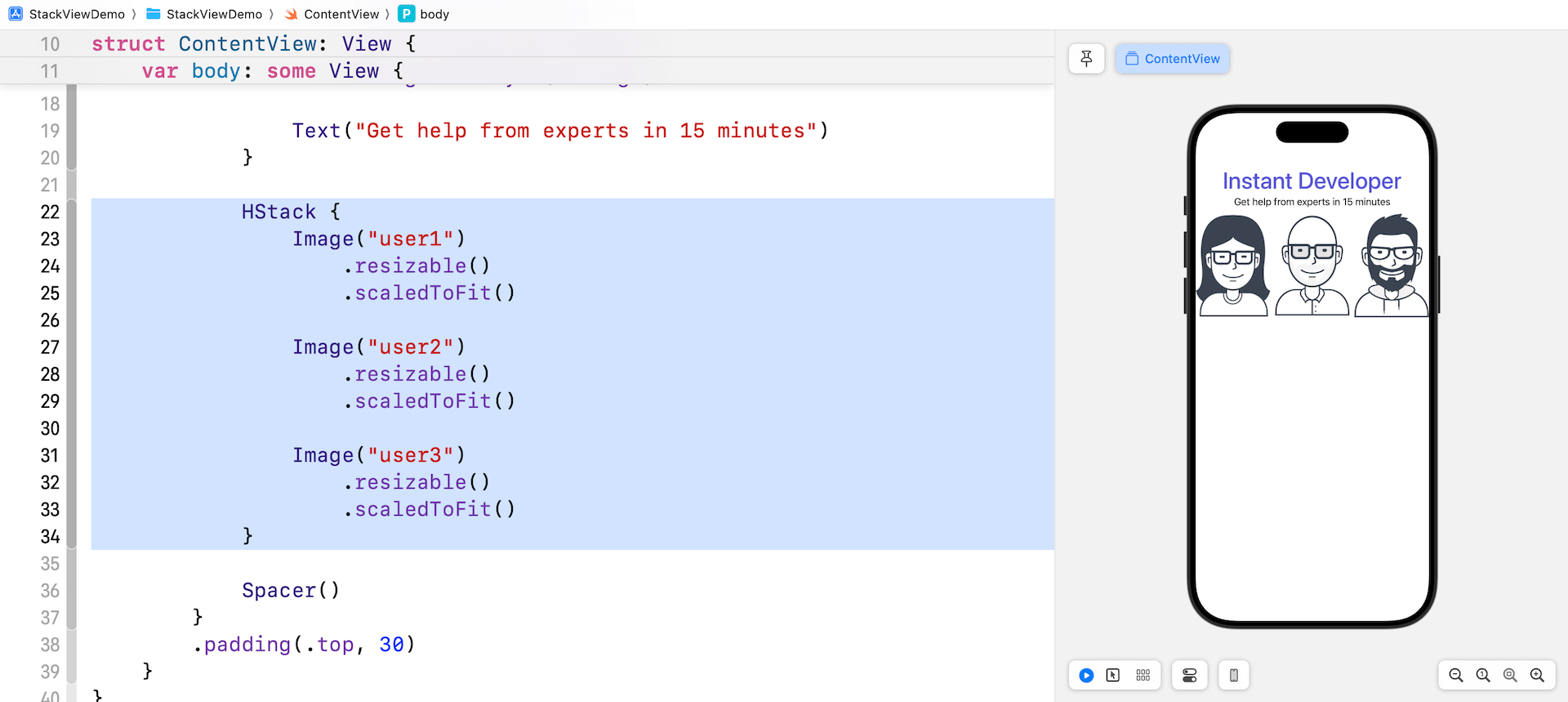Viewport: 1568px width, 702px height.
Task: Zoom in the preview canvas
Action: click(x=1537, y=675)
